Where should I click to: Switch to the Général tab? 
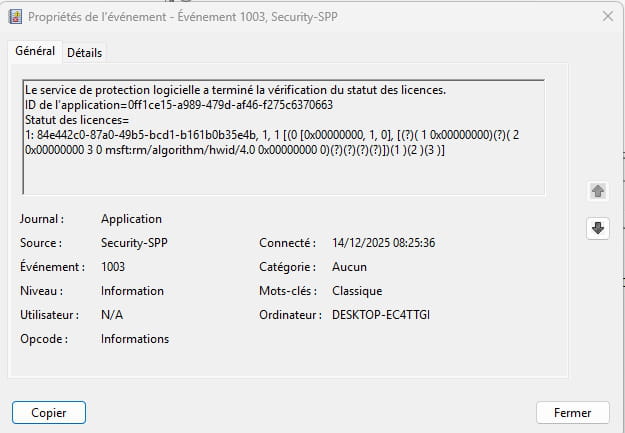coord(35,51)
